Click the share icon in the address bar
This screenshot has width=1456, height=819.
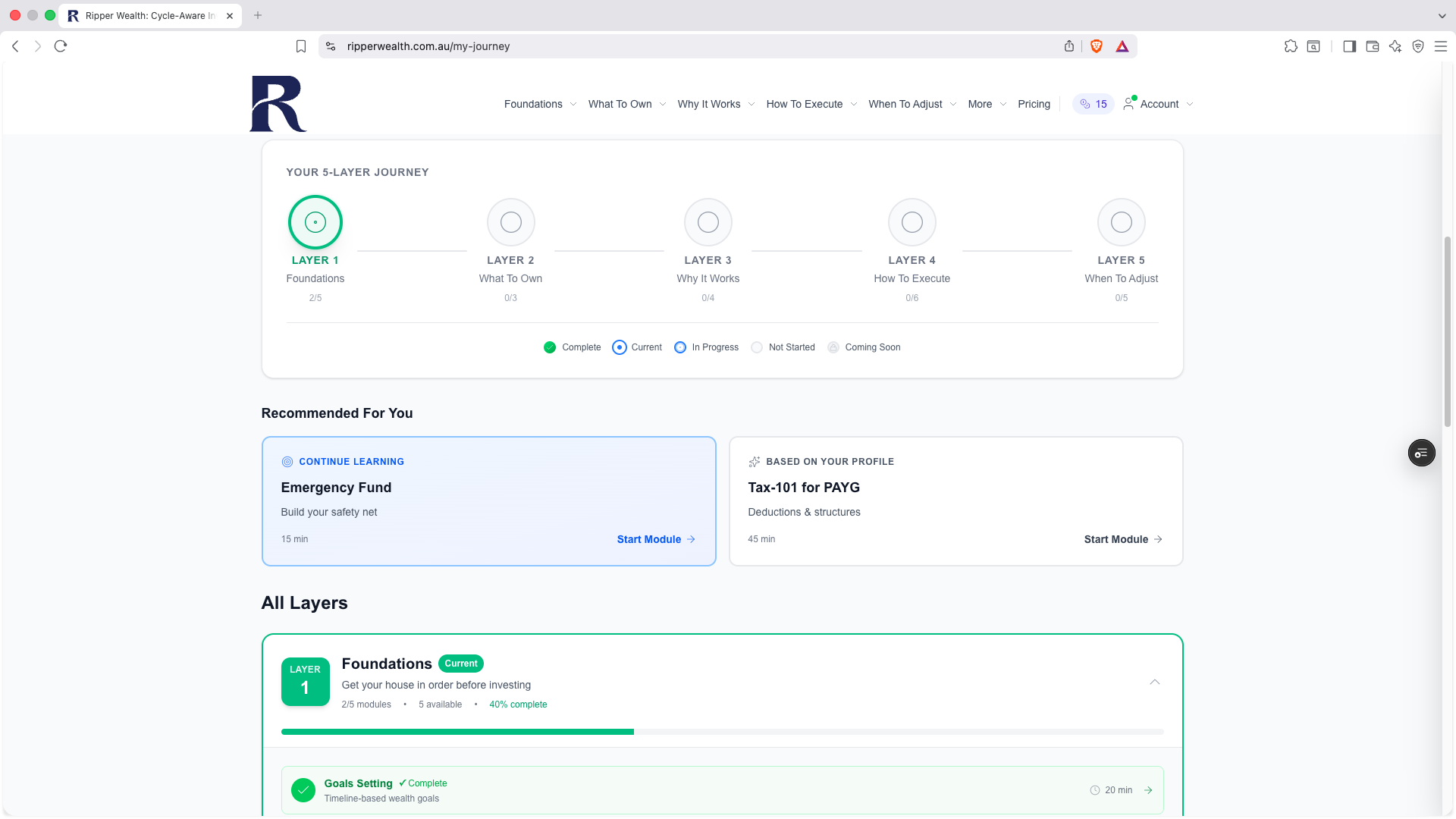pos(1069,46)
